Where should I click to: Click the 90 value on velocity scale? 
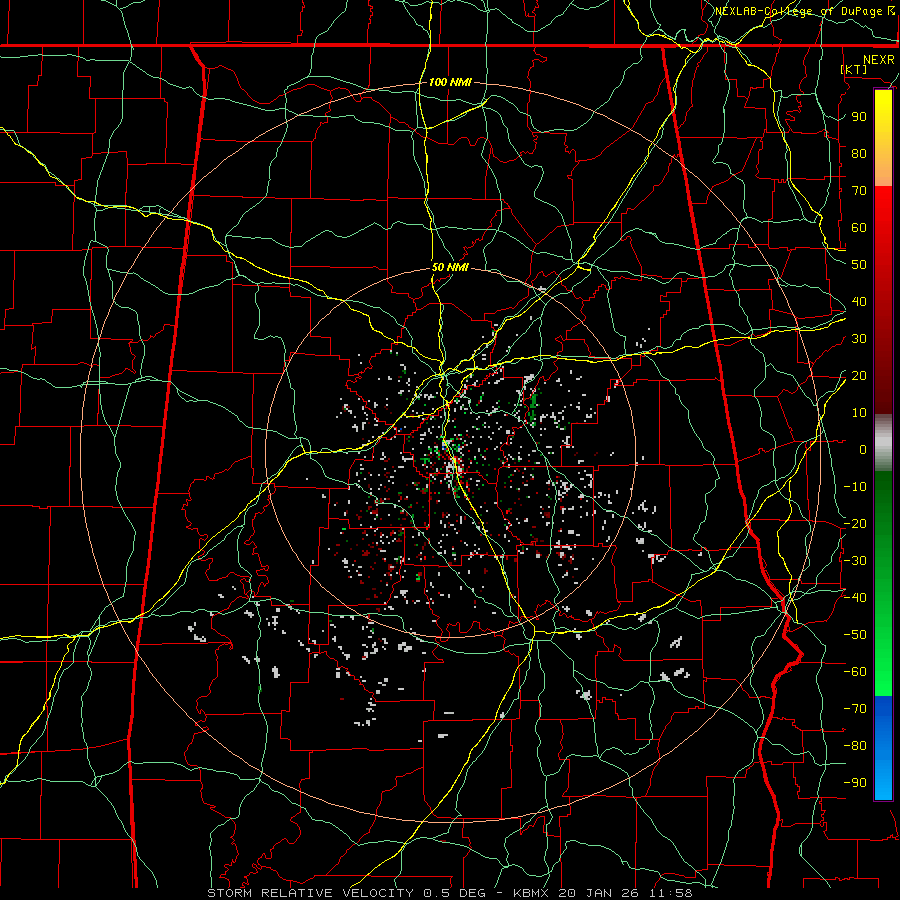click(859, 117)
